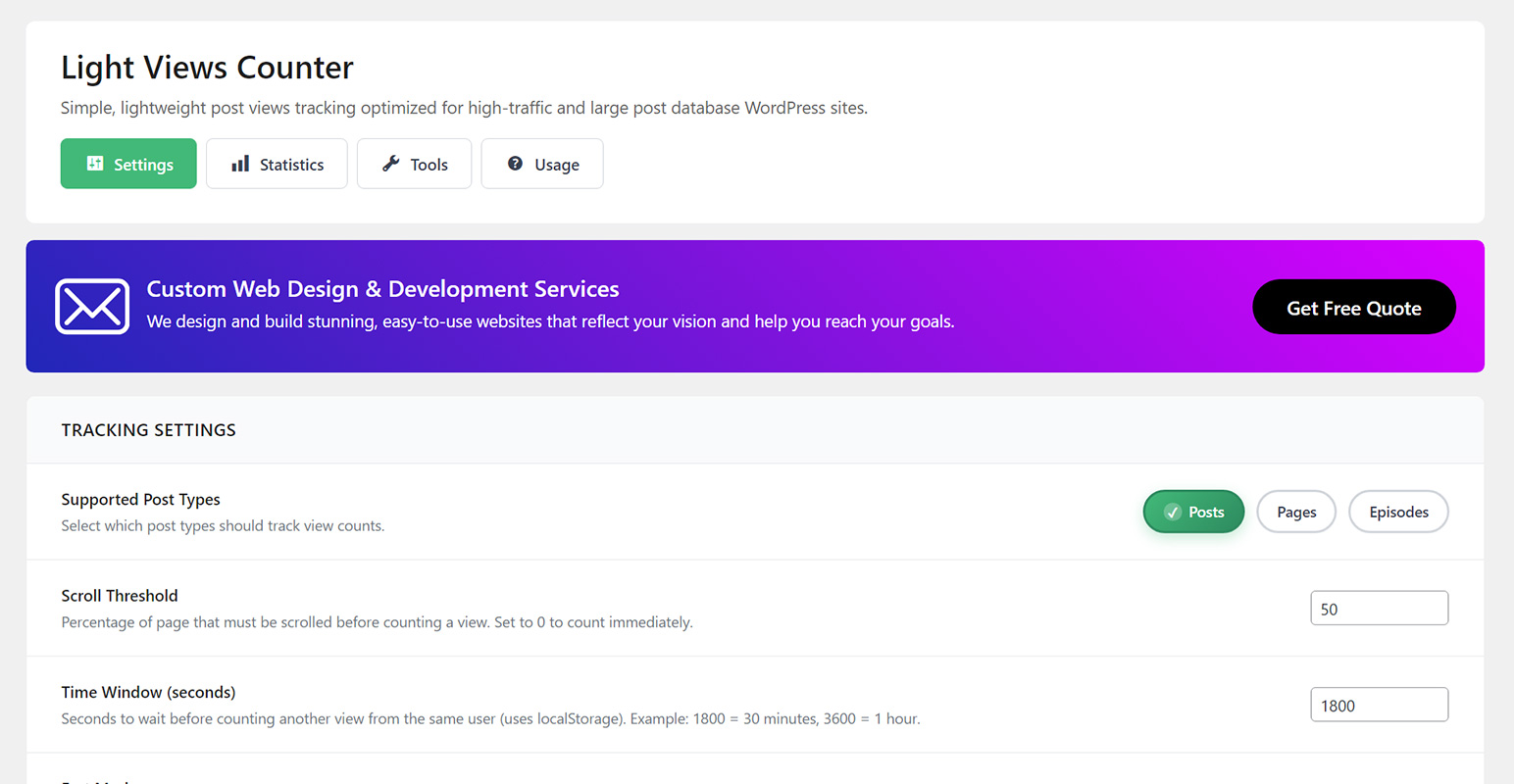Click the Light Views Counter page title
This screenshot has height=784, width=1514.
[207, 68]
